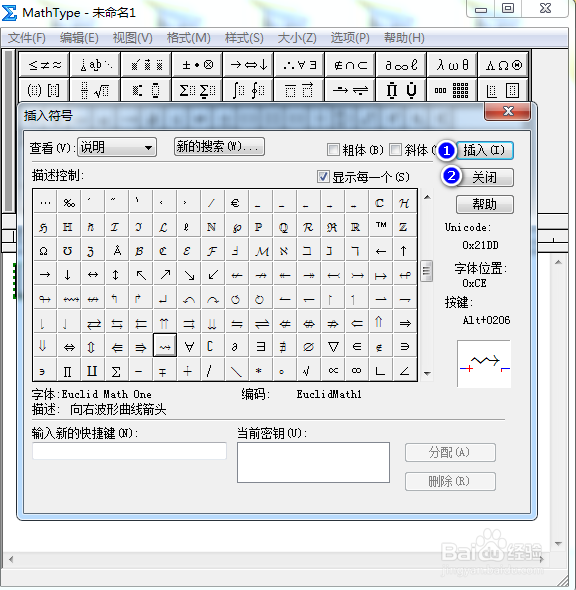Open the 文件(F) menu
The height and width of the screenshot is (590, 576).
point(27,38)
